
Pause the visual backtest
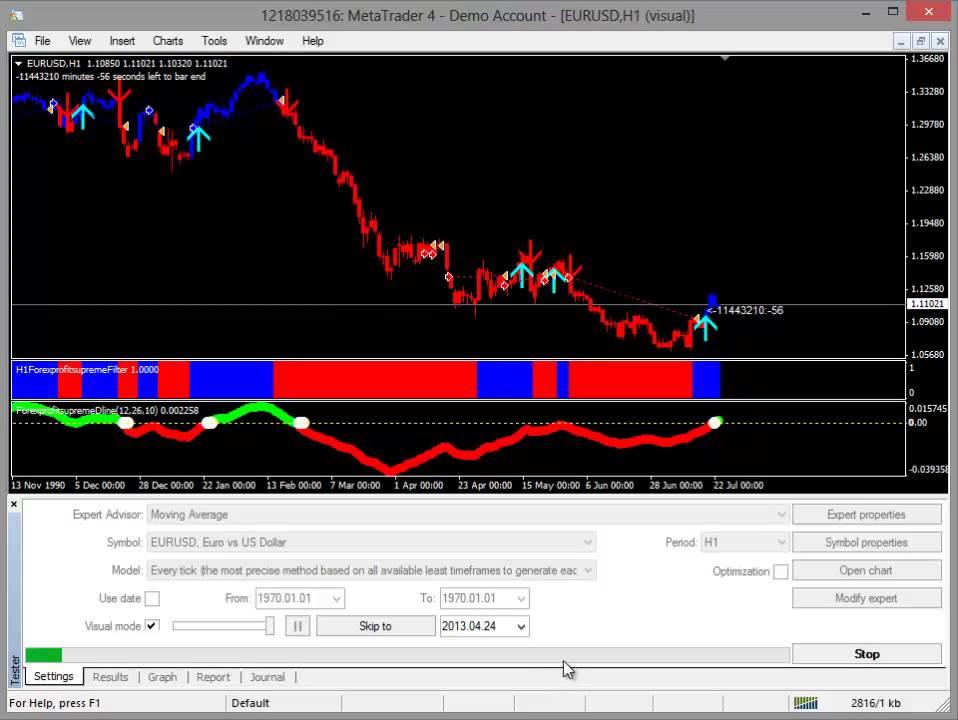click(x=298, y=626)
